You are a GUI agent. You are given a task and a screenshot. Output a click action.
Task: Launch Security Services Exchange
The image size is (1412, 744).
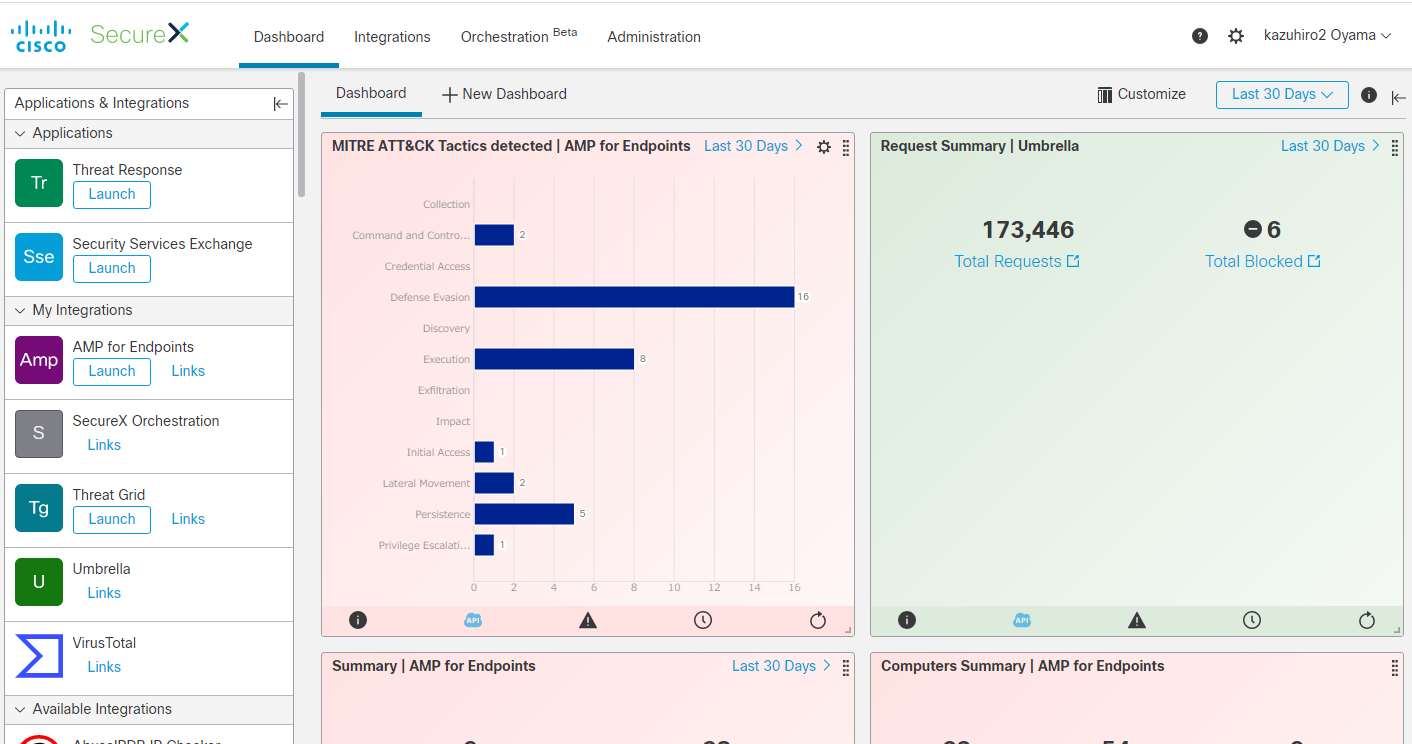tap(112, 269)
